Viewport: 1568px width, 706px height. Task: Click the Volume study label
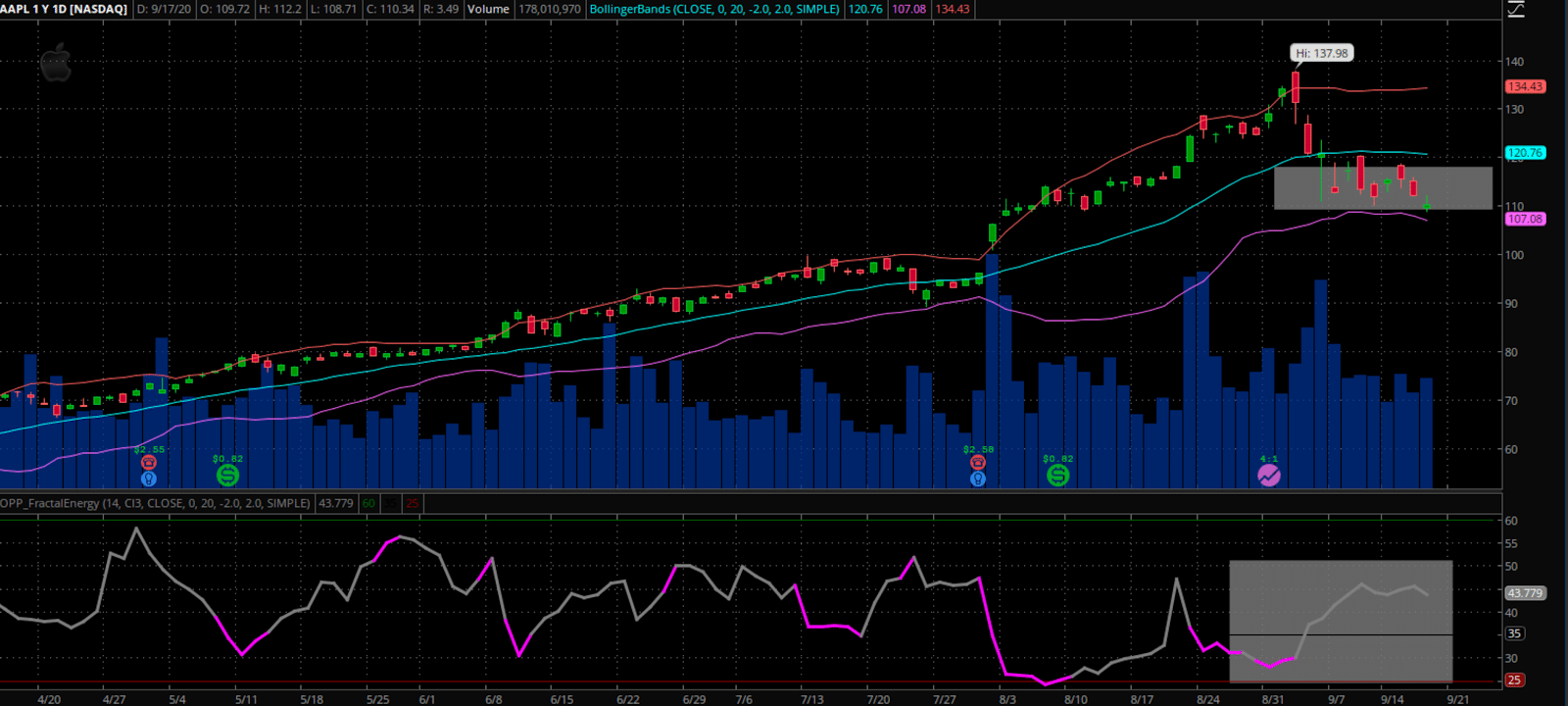(488, 9)
